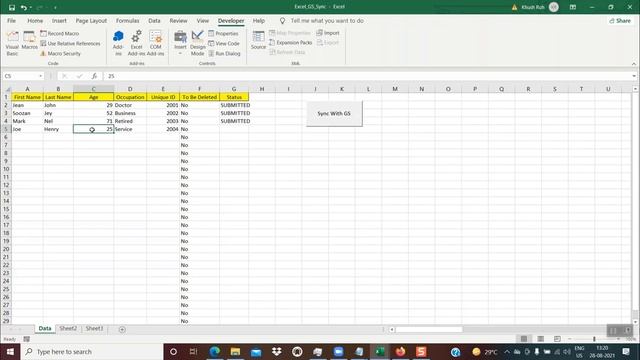Switch to the View tab
The width and height of the screenshot is (640, 360).
point(202,20)
